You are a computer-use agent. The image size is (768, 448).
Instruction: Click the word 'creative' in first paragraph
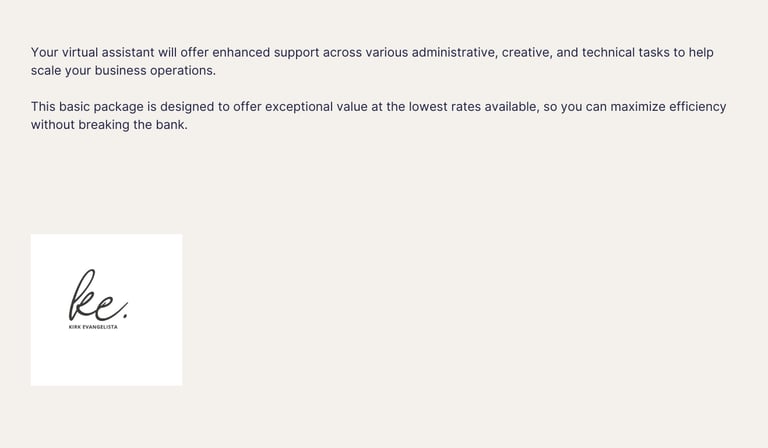point(525,52)
